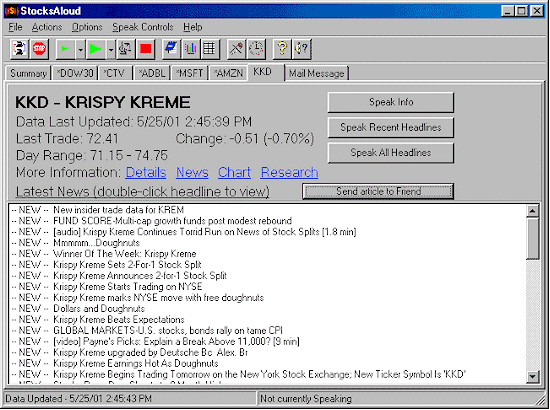Click the Speak Recent Headlines button

tap(391, 127)
